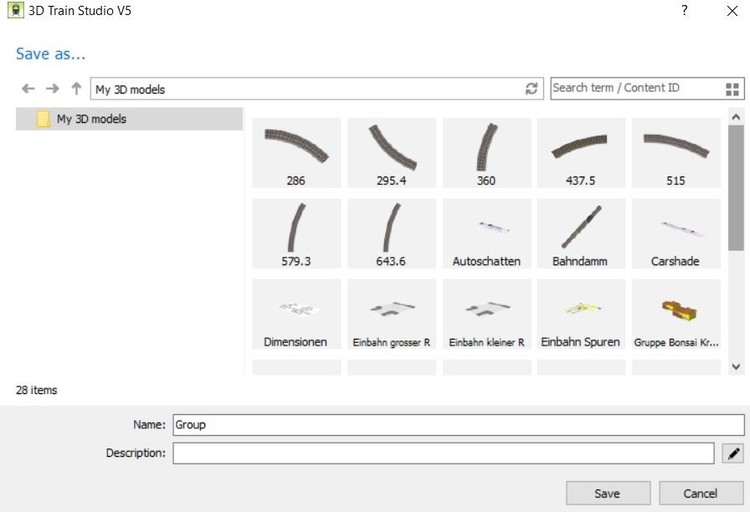This screenshot has width=750, height=512.
Task: Navigate up one folder level
Action: point(76,88)
